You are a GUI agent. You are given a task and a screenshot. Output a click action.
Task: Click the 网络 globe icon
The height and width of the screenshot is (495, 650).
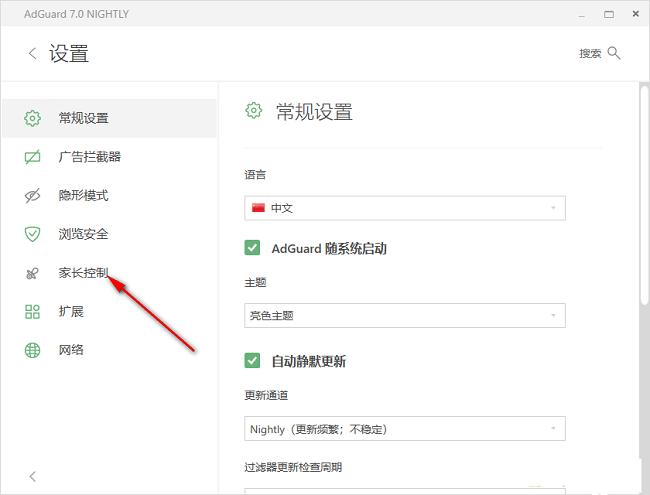(x=32, y=350)
